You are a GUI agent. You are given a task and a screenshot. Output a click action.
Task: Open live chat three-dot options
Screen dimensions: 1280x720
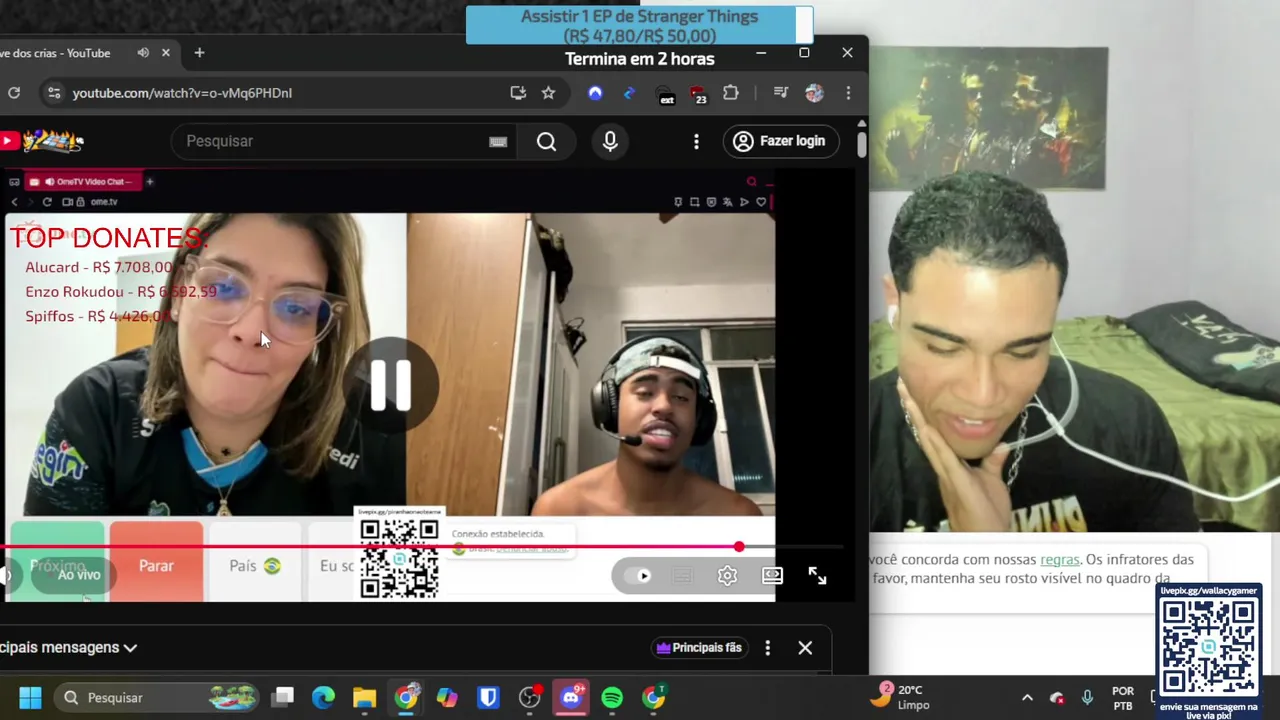[767, 648]
